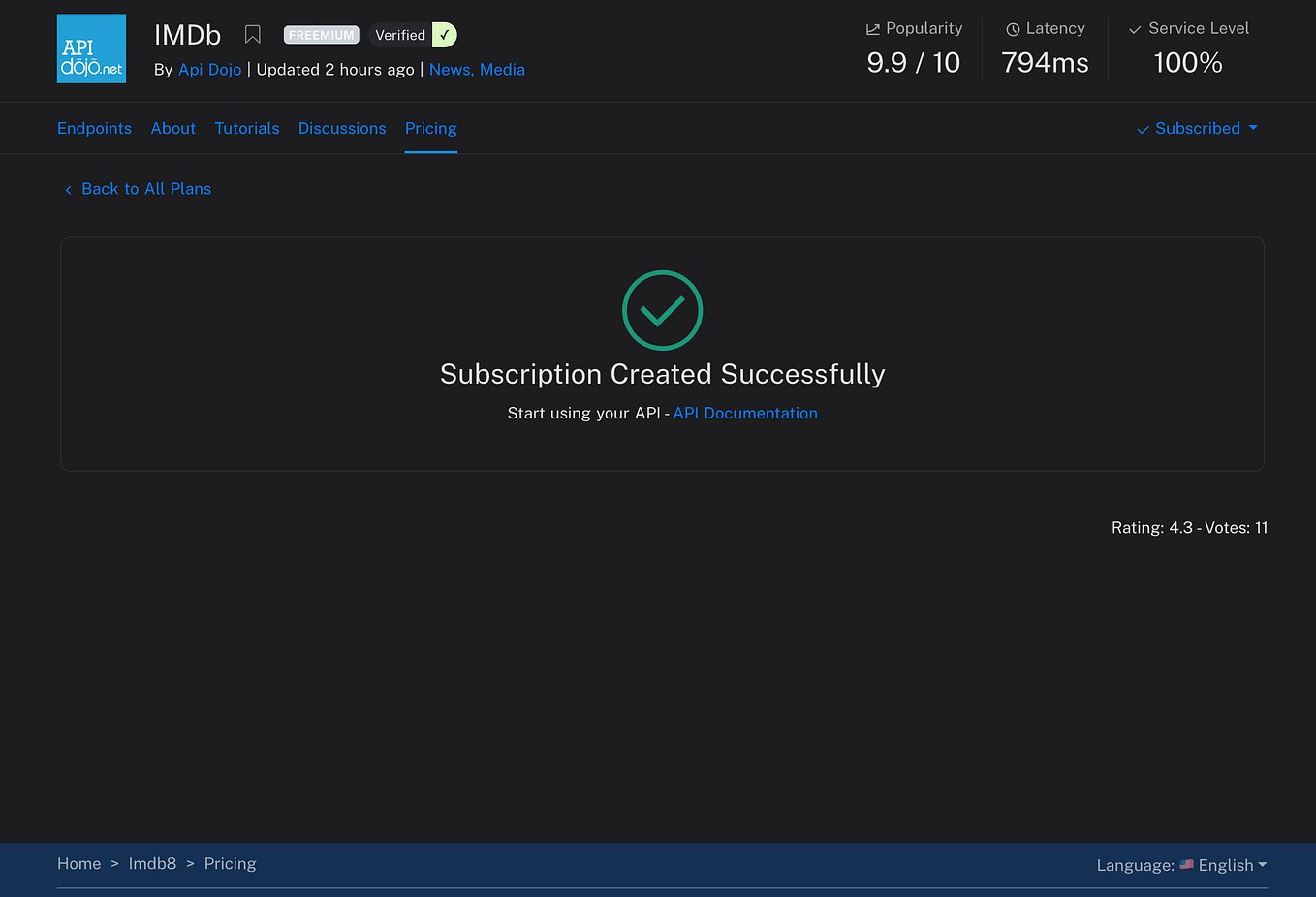
Task: Click the Rating 4.3 votes text
Action: (1189, 527)
